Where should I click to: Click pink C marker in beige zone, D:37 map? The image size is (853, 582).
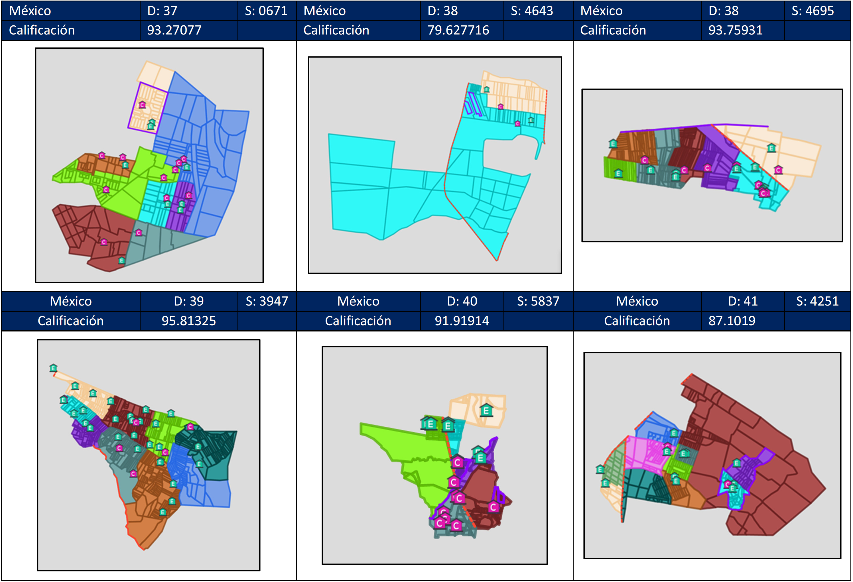(x=142, y=104)
